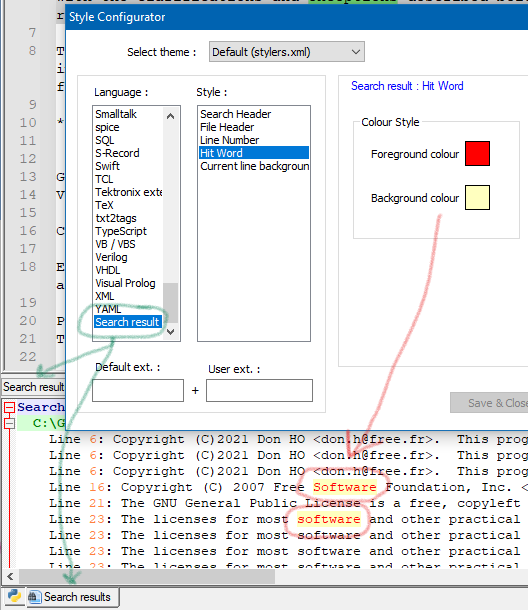Image resolution: width=528 pixels, height=610 pixels.
Task: Collapse the C:\ file result node
Action: (x=10, y=423)
